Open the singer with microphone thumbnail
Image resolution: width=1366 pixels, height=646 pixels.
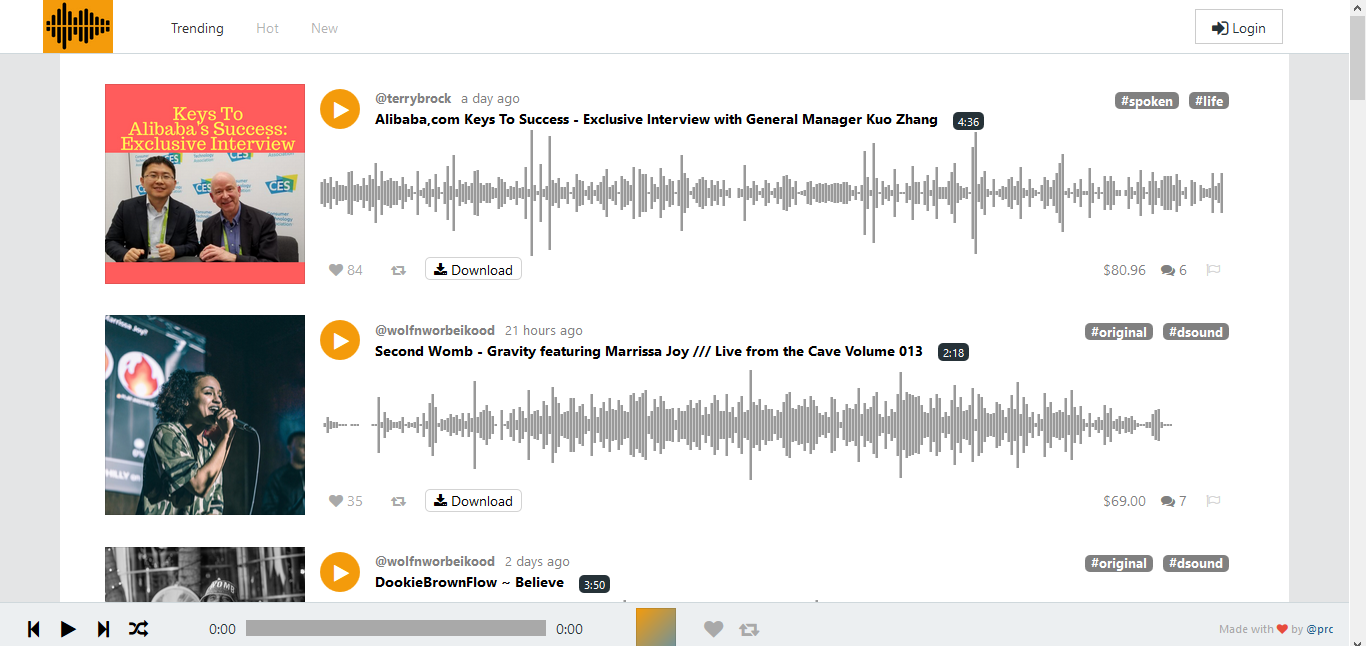point(205,415)
